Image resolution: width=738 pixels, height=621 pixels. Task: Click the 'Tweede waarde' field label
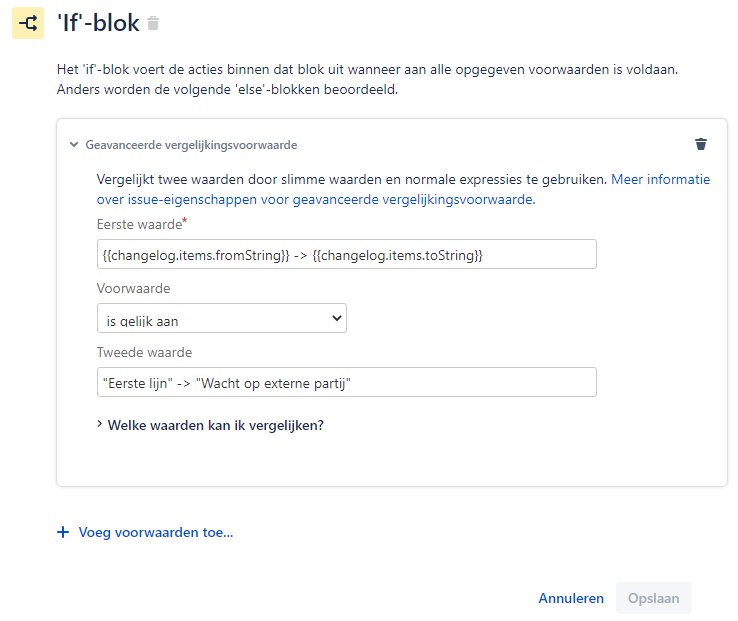coord(144,352)
